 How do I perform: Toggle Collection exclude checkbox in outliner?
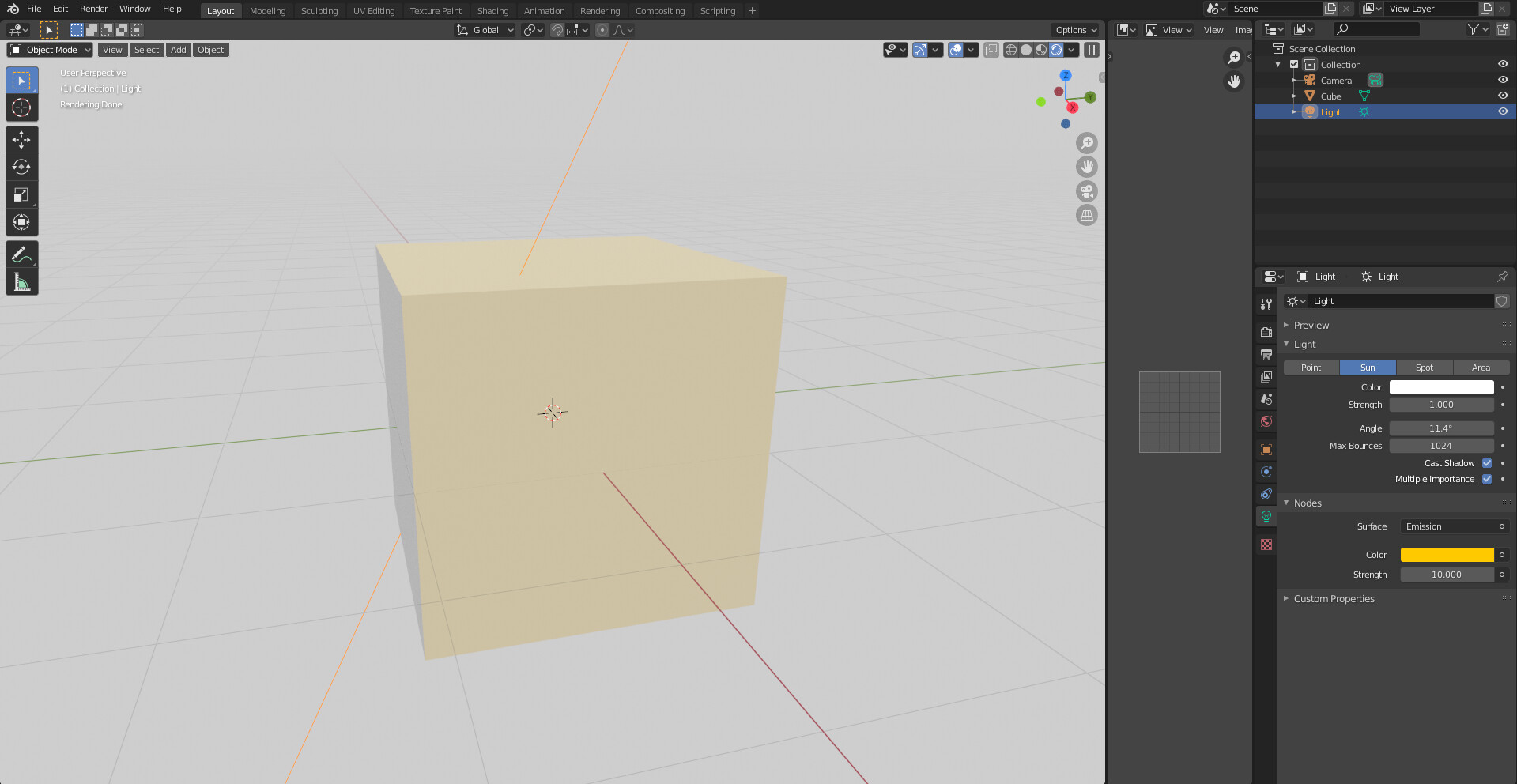1294,65
